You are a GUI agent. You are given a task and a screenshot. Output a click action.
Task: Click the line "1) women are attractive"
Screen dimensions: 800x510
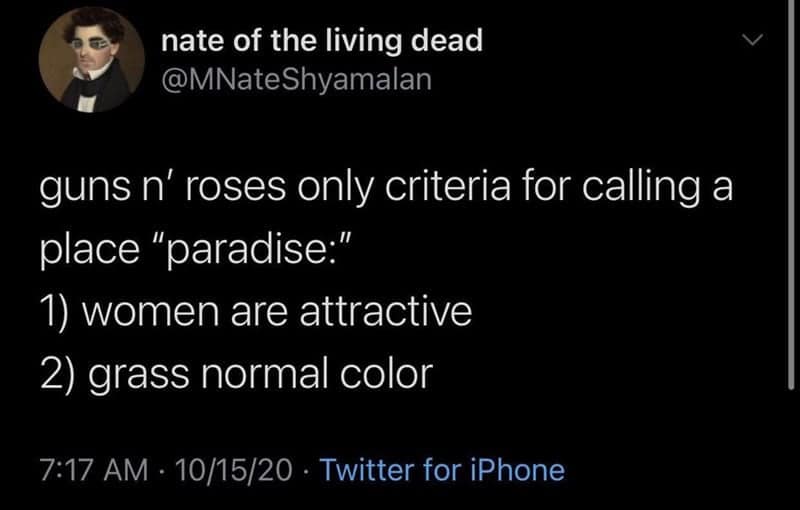pos(255,314)
